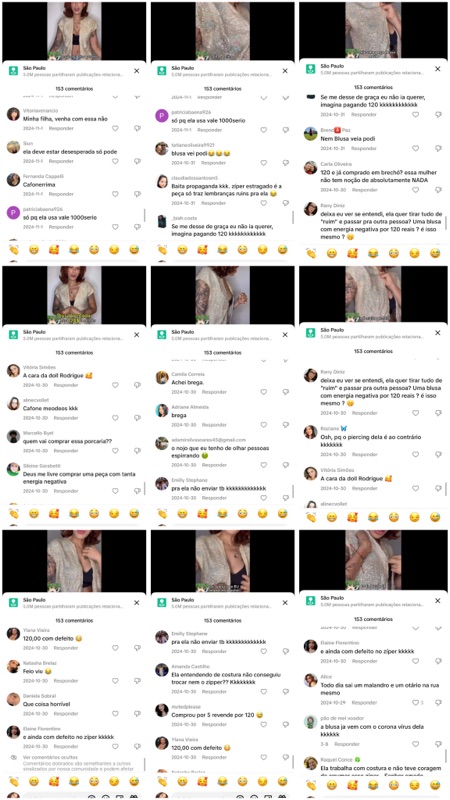
Task: Dislike the 'Comprou por 5 revende por 120' comment
Action: 286,724
